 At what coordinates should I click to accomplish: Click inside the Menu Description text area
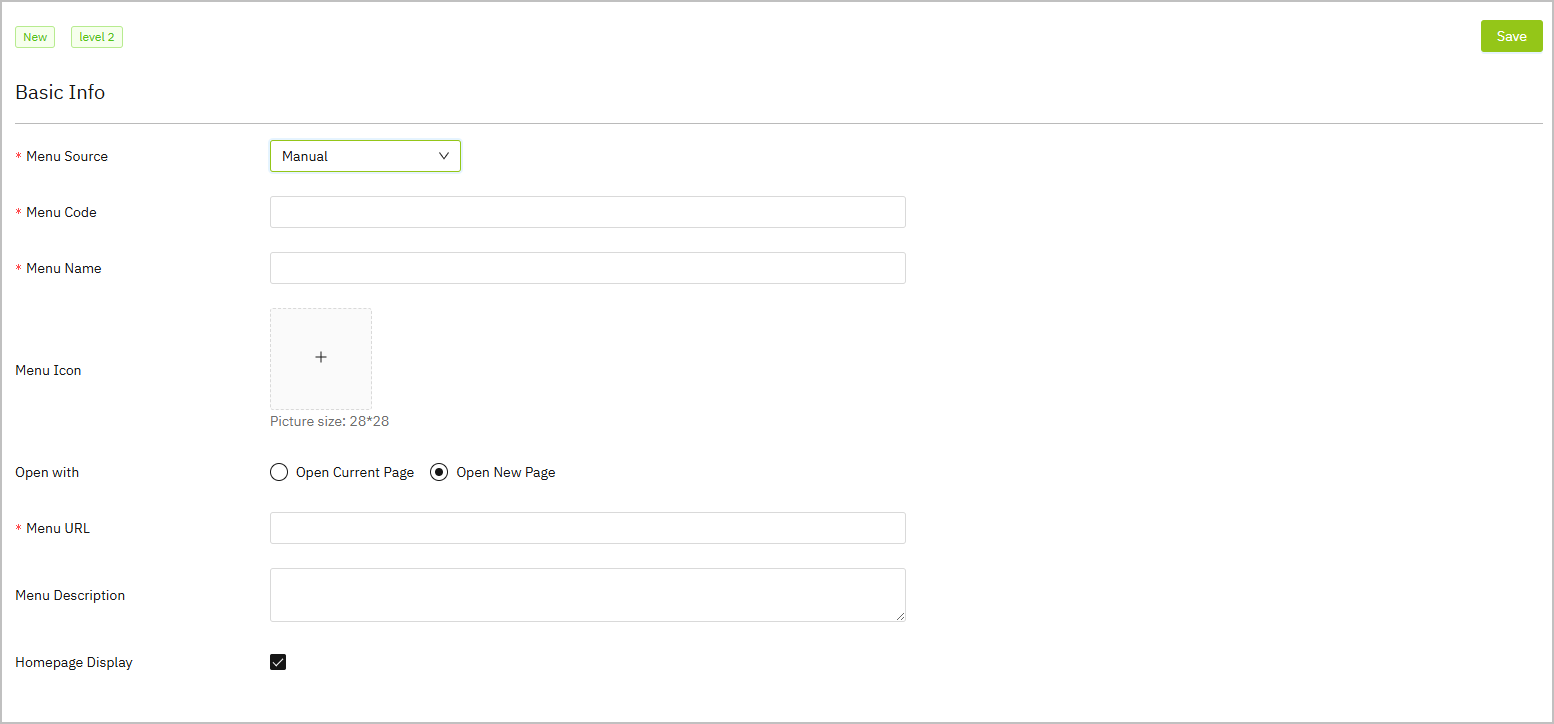(x=587, y=595)
